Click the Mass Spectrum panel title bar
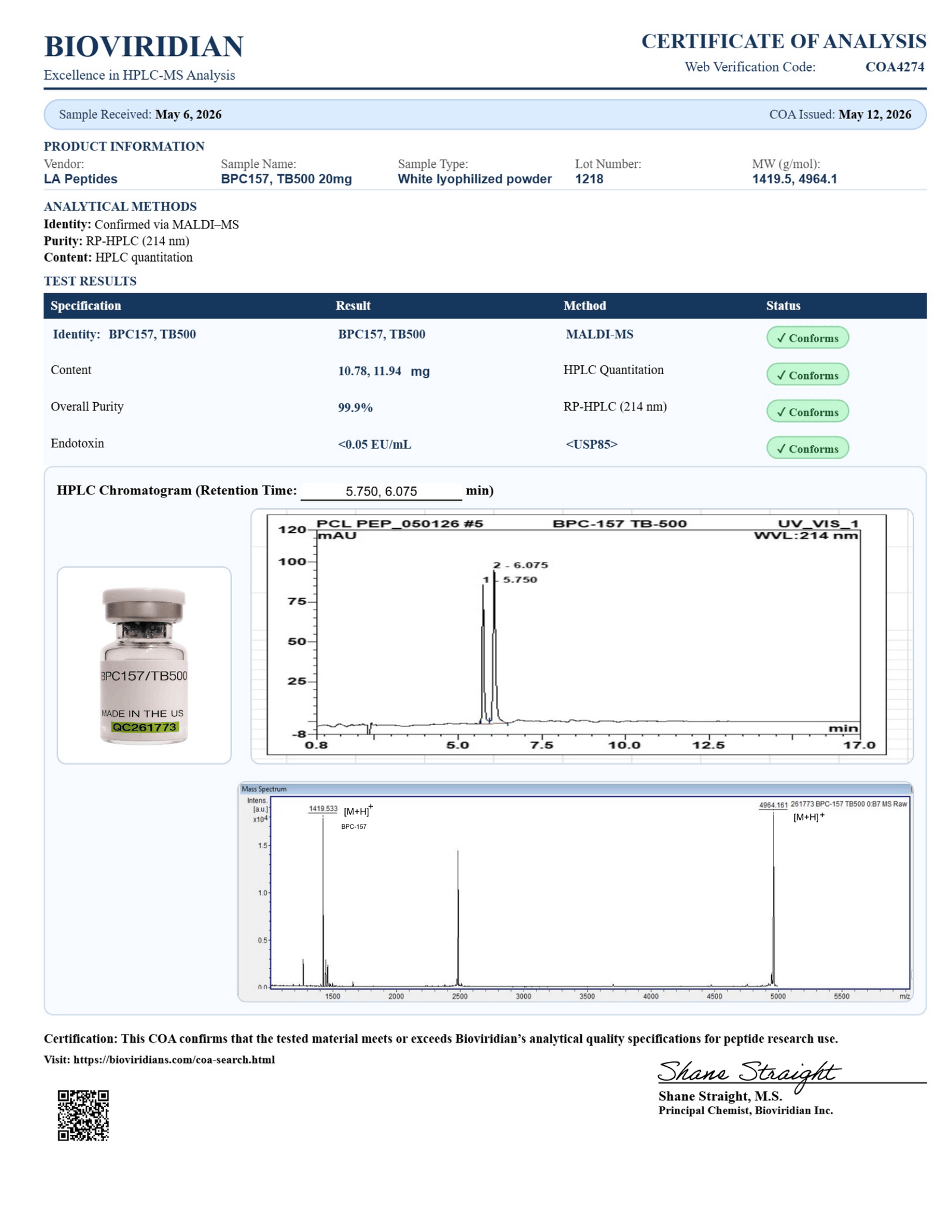Viewport: 952px width, 1232px height. coord(575,789)
